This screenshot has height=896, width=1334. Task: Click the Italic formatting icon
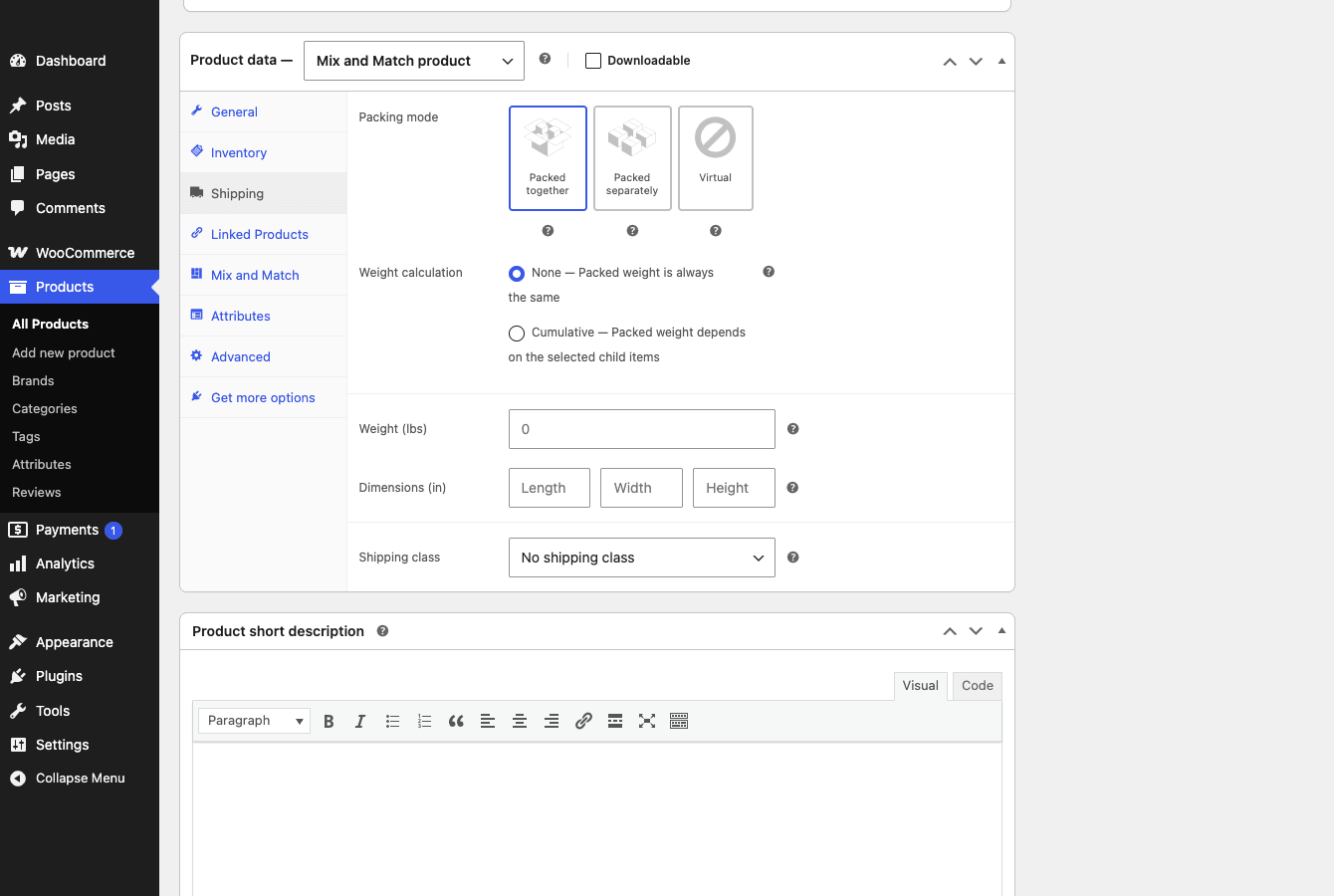(360, 721)
